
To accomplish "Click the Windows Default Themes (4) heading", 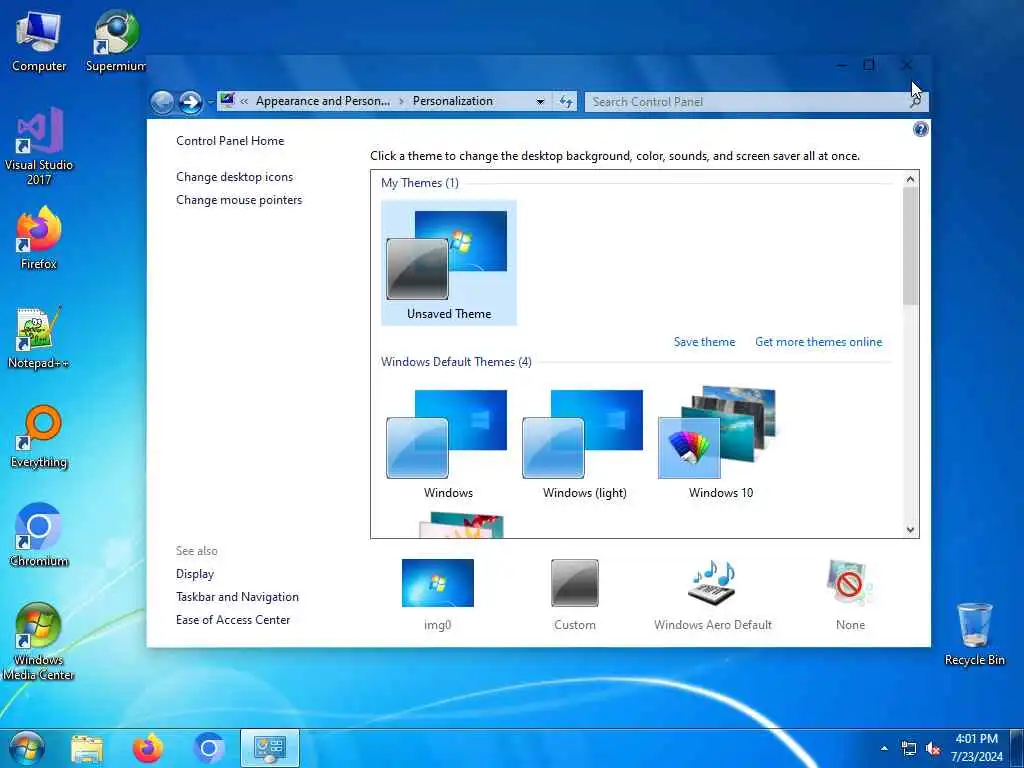I will click(456, 362).
